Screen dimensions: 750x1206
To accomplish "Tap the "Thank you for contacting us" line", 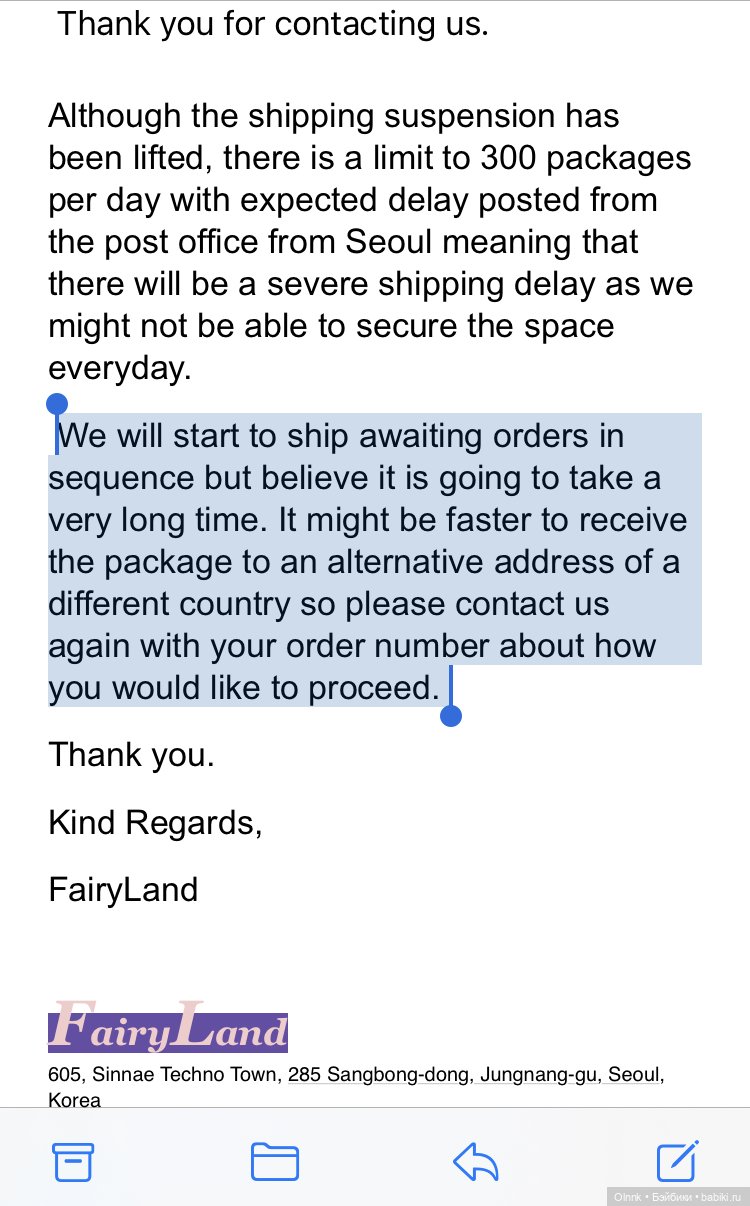I will tap(272, 23).
